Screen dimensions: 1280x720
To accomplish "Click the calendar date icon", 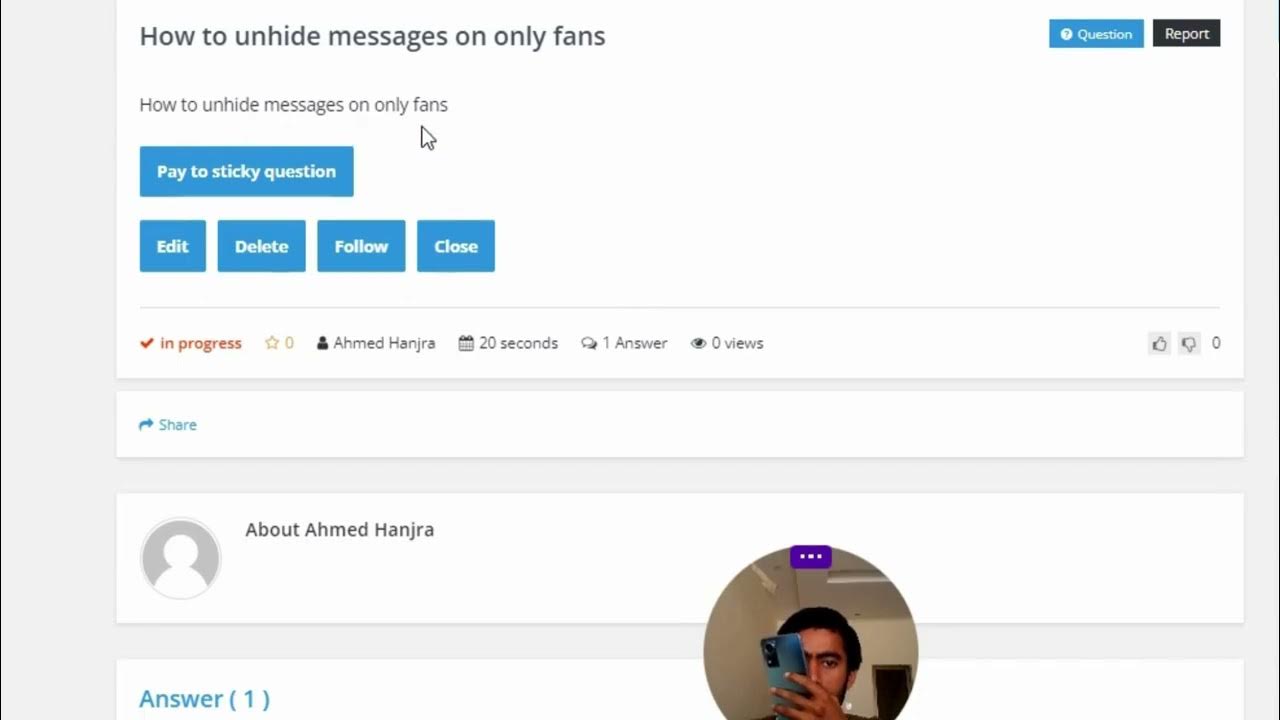I will (466, 343).
